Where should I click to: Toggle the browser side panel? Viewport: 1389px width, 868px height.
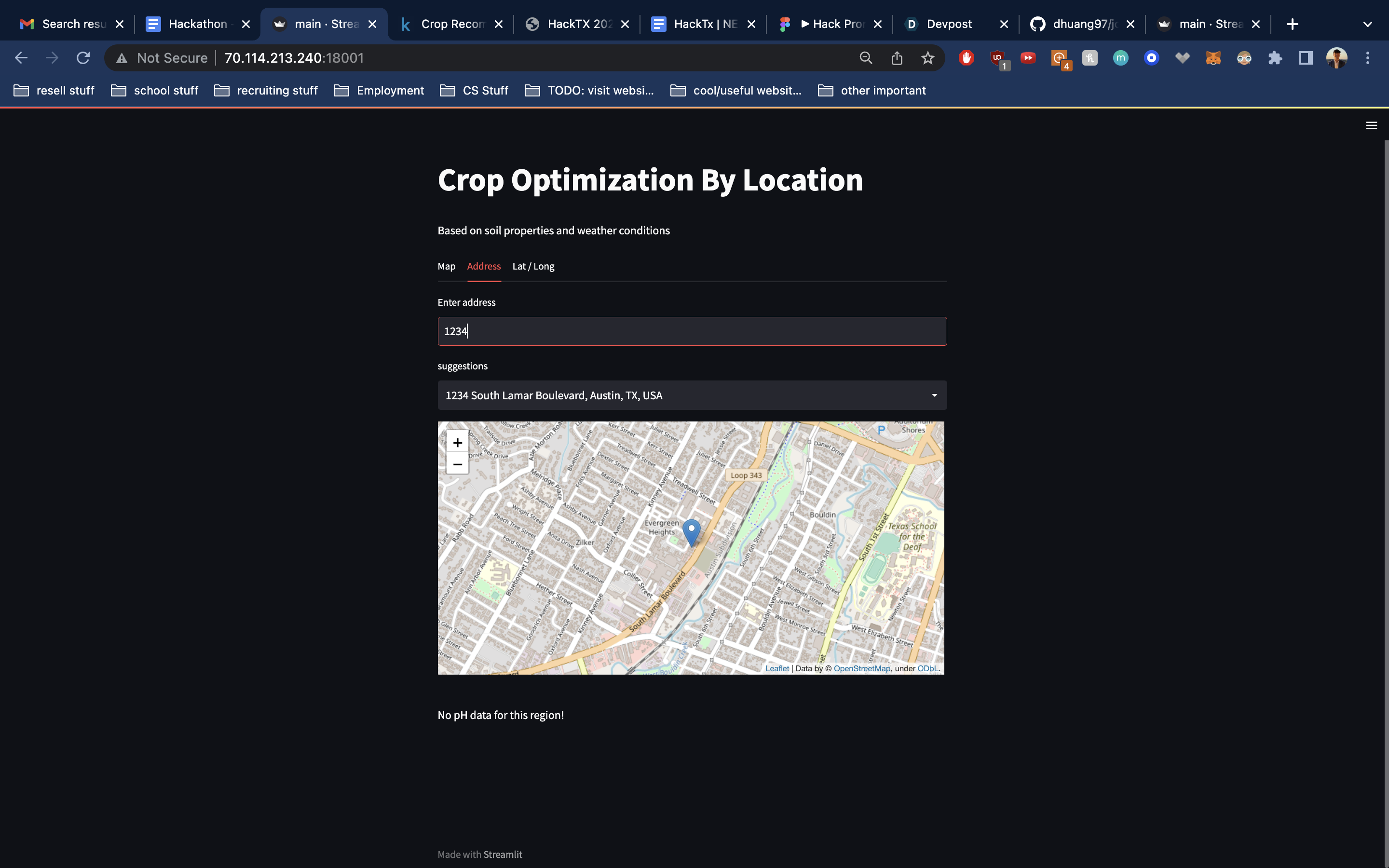1306,58
